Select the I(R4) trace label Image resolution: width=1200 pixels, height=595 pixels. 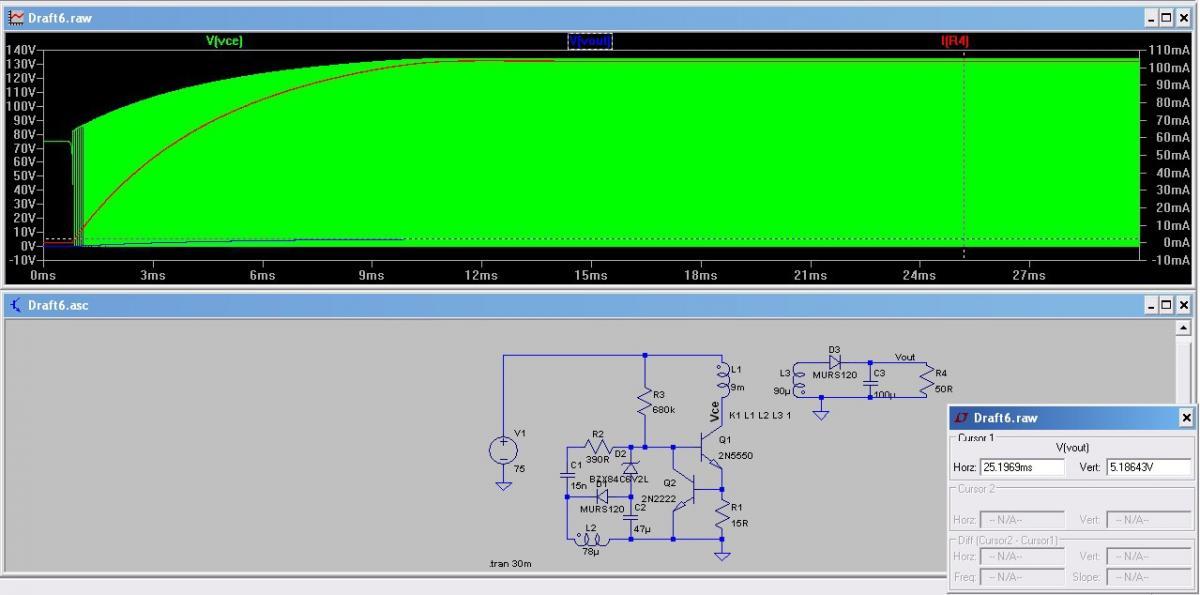click(x=955, y=41)
